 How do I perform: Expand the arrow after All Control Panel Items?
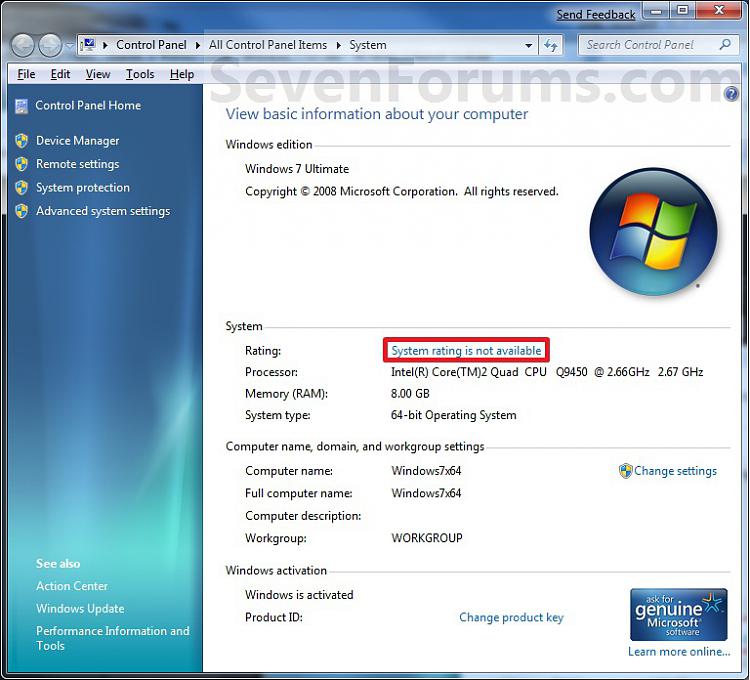click(339, 45)
